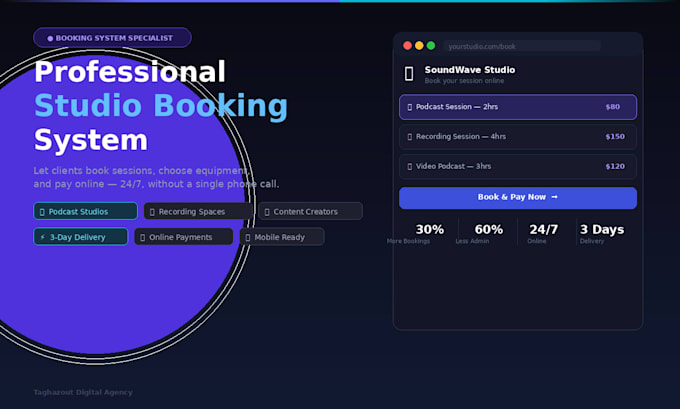The image size is (680, 409).
Task: Click the SoundWave Studio title
Action: [x=470, y=70]
